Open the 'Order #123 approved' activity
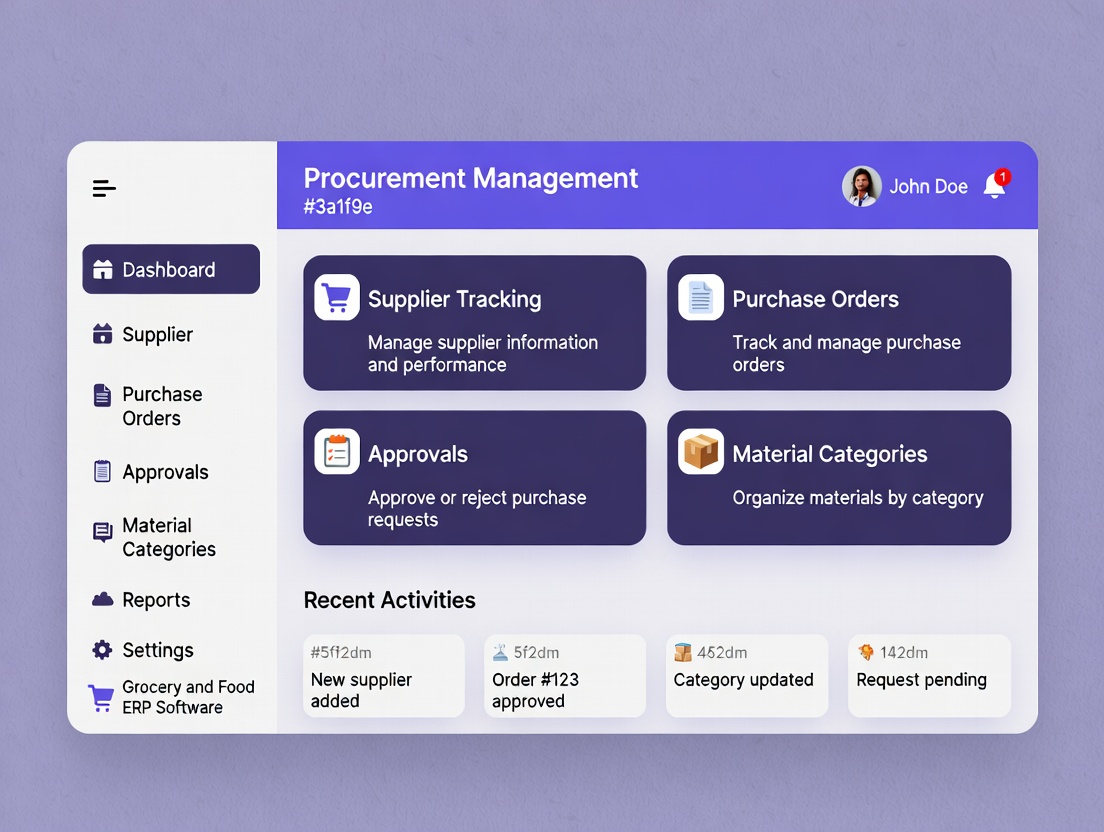The height and width of the screenshot is (832, 1104). coord(564,676)
